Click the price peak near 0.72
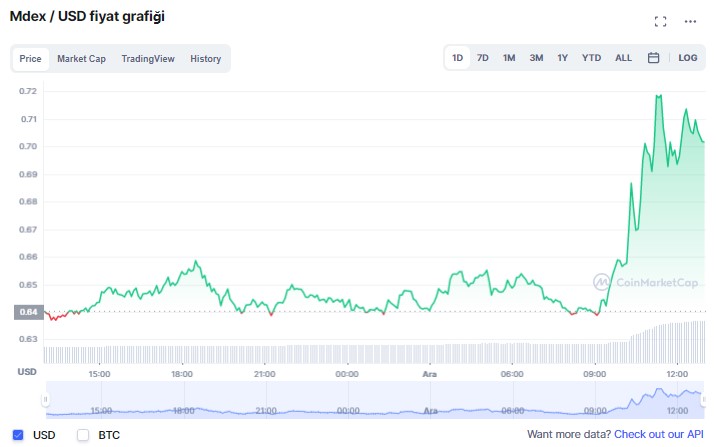Image resolution: width=716 pixels, height=447 pixels. pyautogui.click(x=658, y=96)
